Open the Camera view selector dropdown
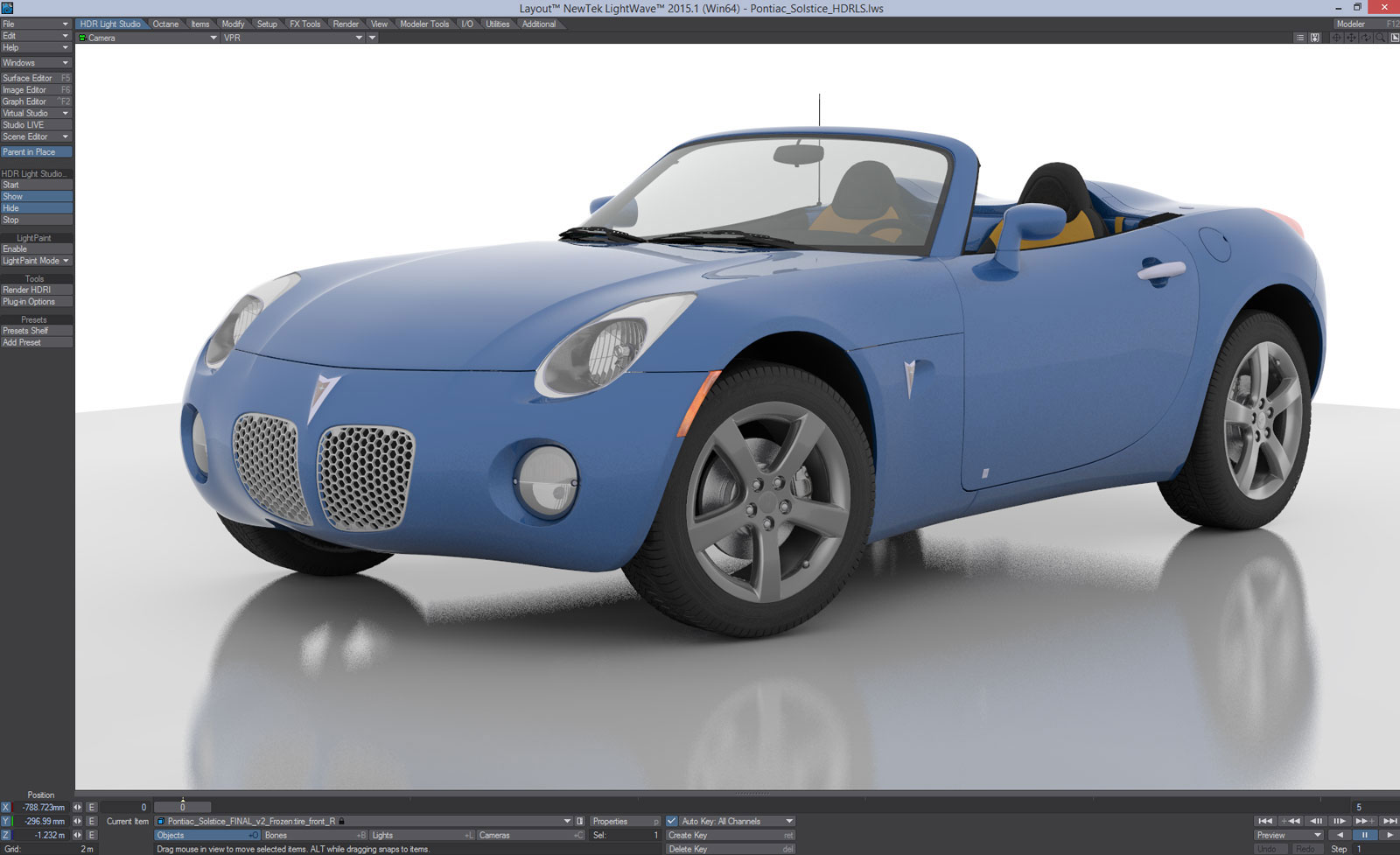Viewport: 1400px width, 855px height. click(147, 38)
